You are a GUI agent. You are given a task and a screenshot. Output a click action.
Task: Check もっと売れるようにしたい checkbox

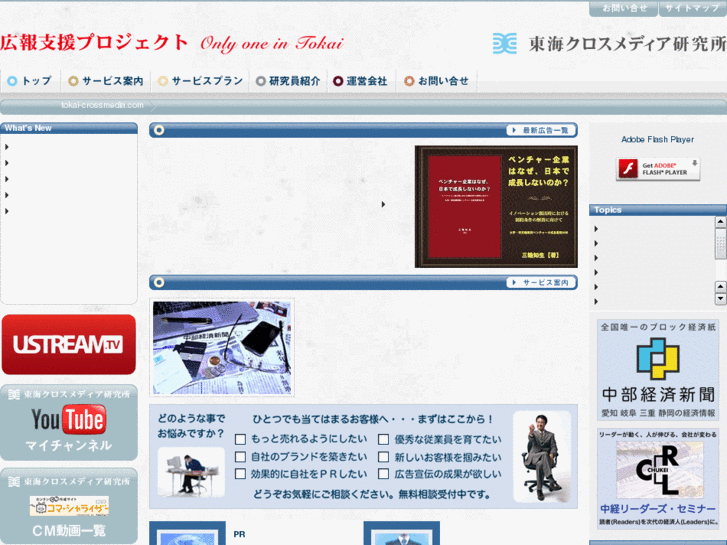point(240,439)
